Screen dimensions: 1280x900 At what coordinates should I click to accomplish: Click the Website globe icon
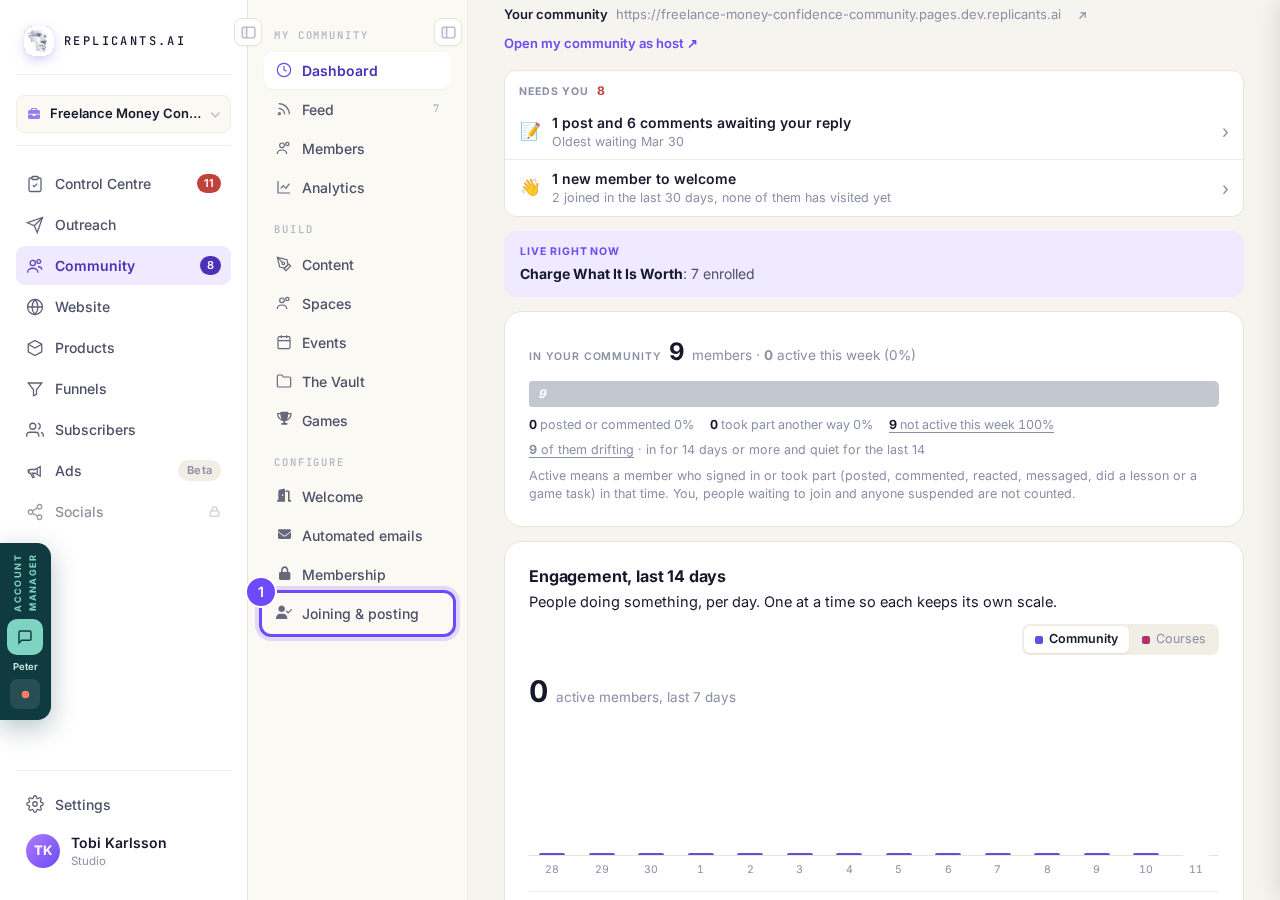pos(35,307)
